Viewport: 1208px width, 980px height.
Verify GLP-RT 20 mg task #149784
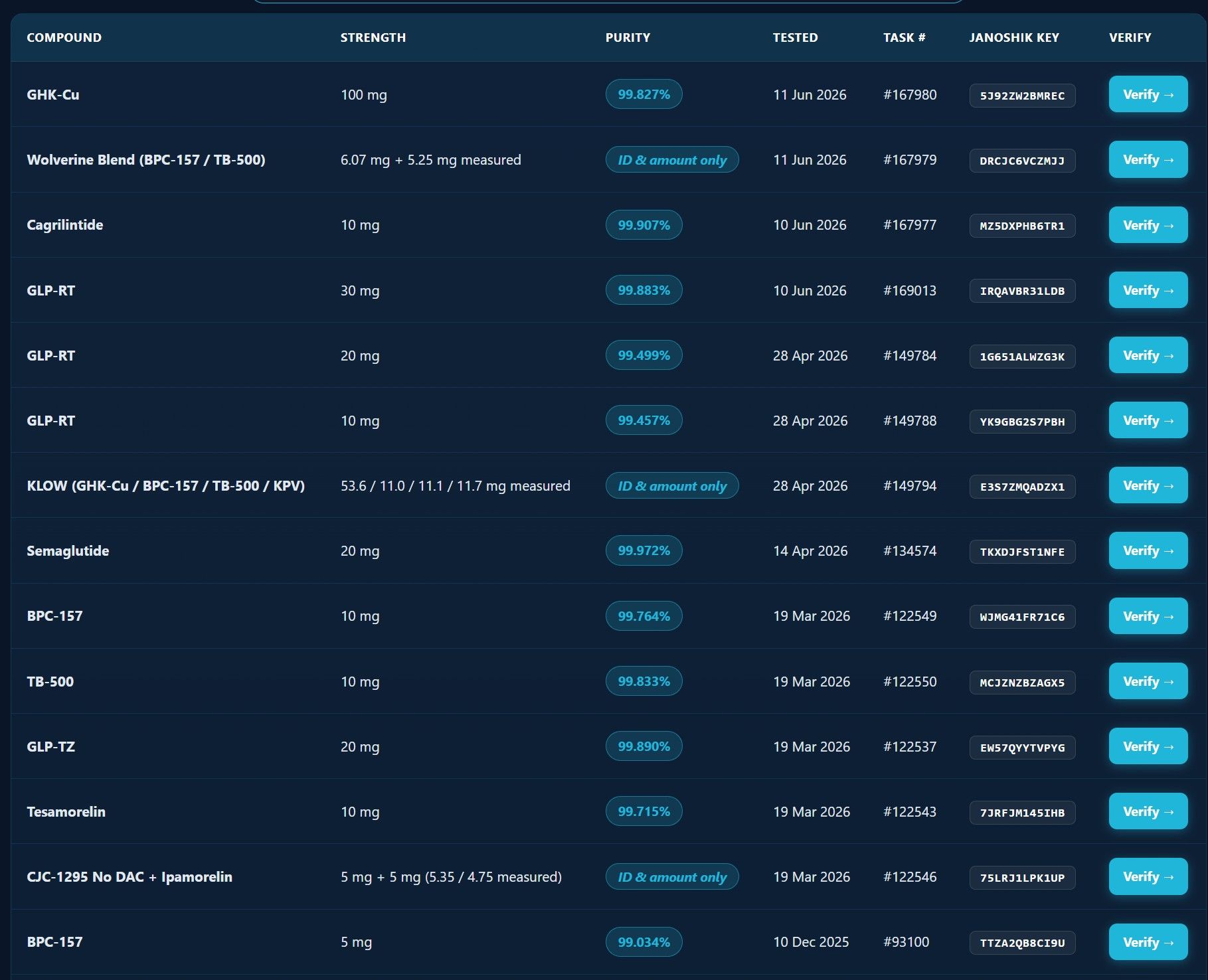click(x=1148, y=355)
